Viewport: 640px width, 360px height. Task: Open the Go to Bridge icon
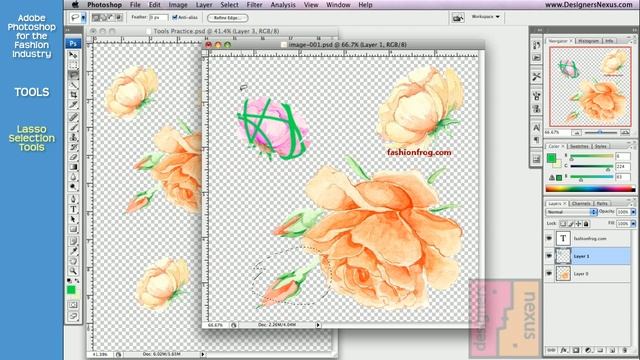click(458, 18)
